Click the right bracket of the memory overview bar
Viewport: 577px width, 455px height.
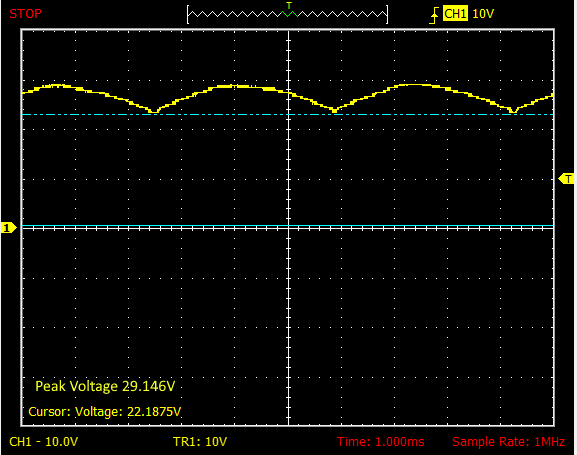[x=386, y=15]
